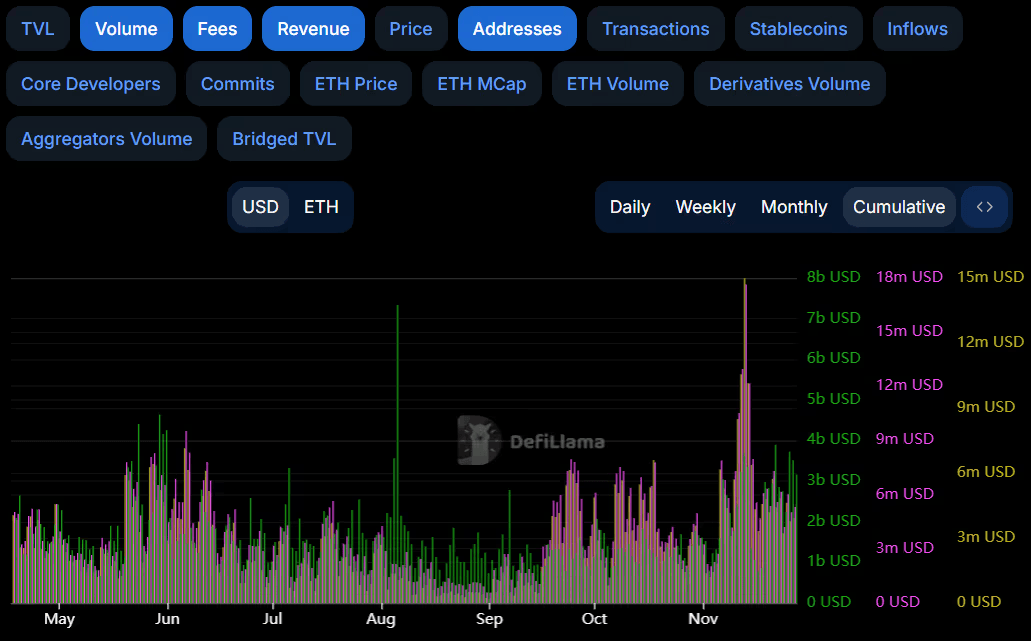This screenshot has height=641, width=1031.
Task: Open the embed chart code icon
Action: tap(985, 207)
